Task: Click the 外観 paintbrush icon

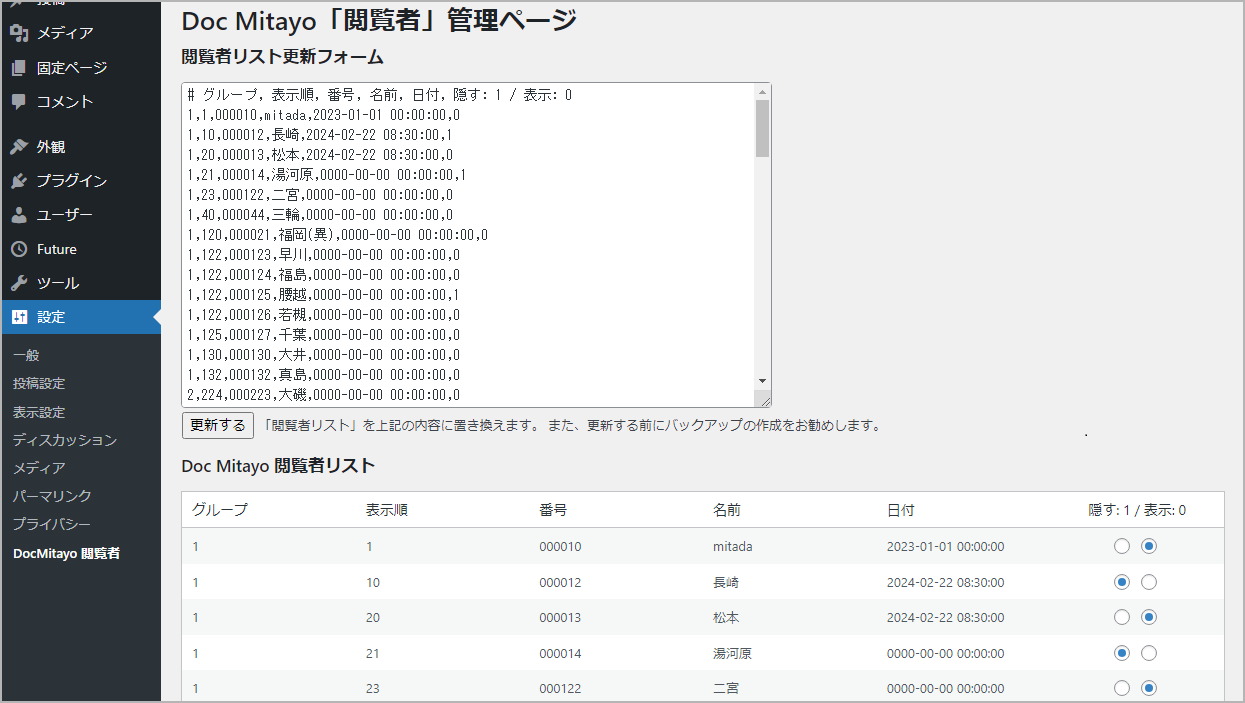Action: click(x=19, y=147)
